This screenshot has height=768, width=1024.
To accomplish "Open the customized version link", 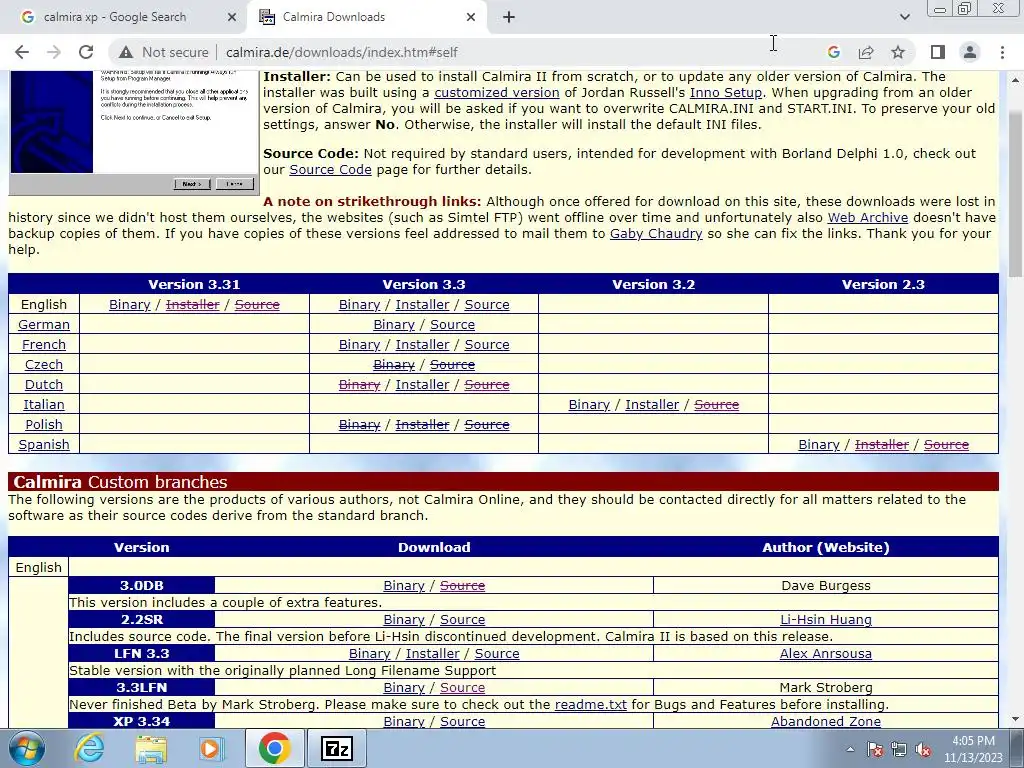I will tap(496, 93).
